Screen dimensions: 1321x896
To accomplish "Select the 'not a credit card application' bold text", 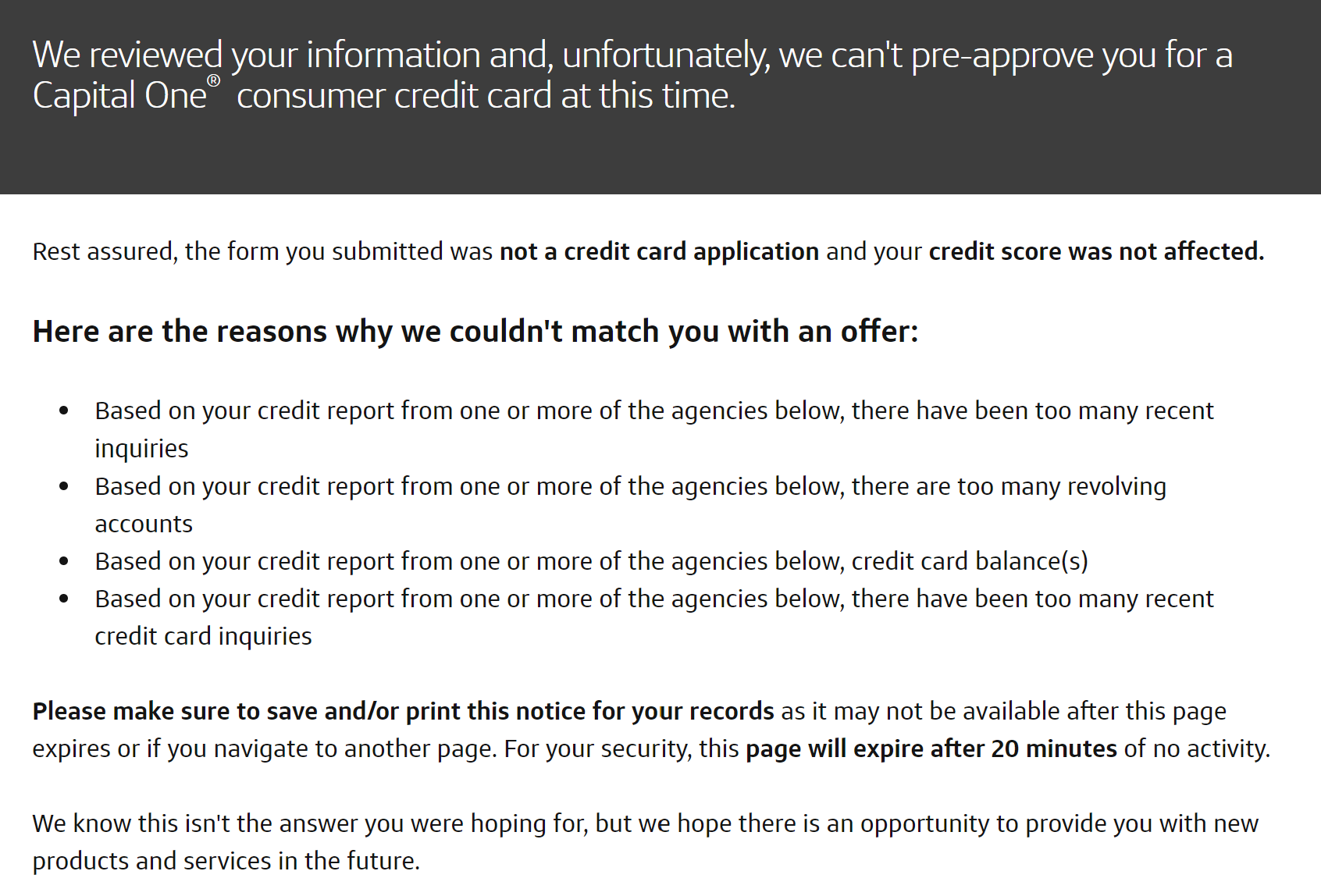I will point(659,251).
